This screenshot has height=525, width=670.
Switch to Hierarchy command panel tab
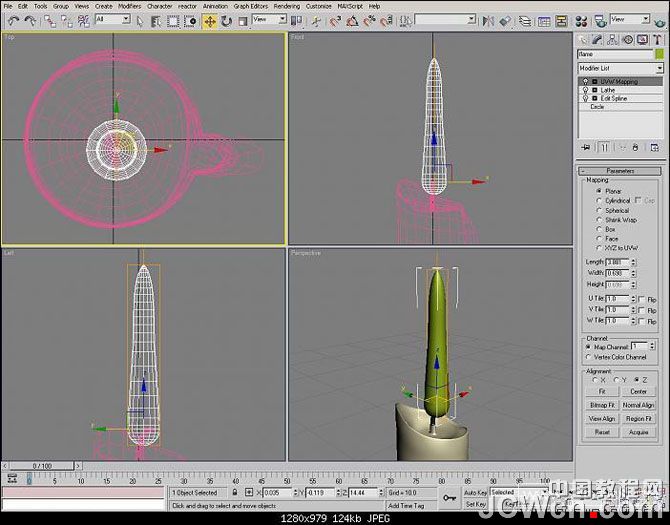[612, 40]
